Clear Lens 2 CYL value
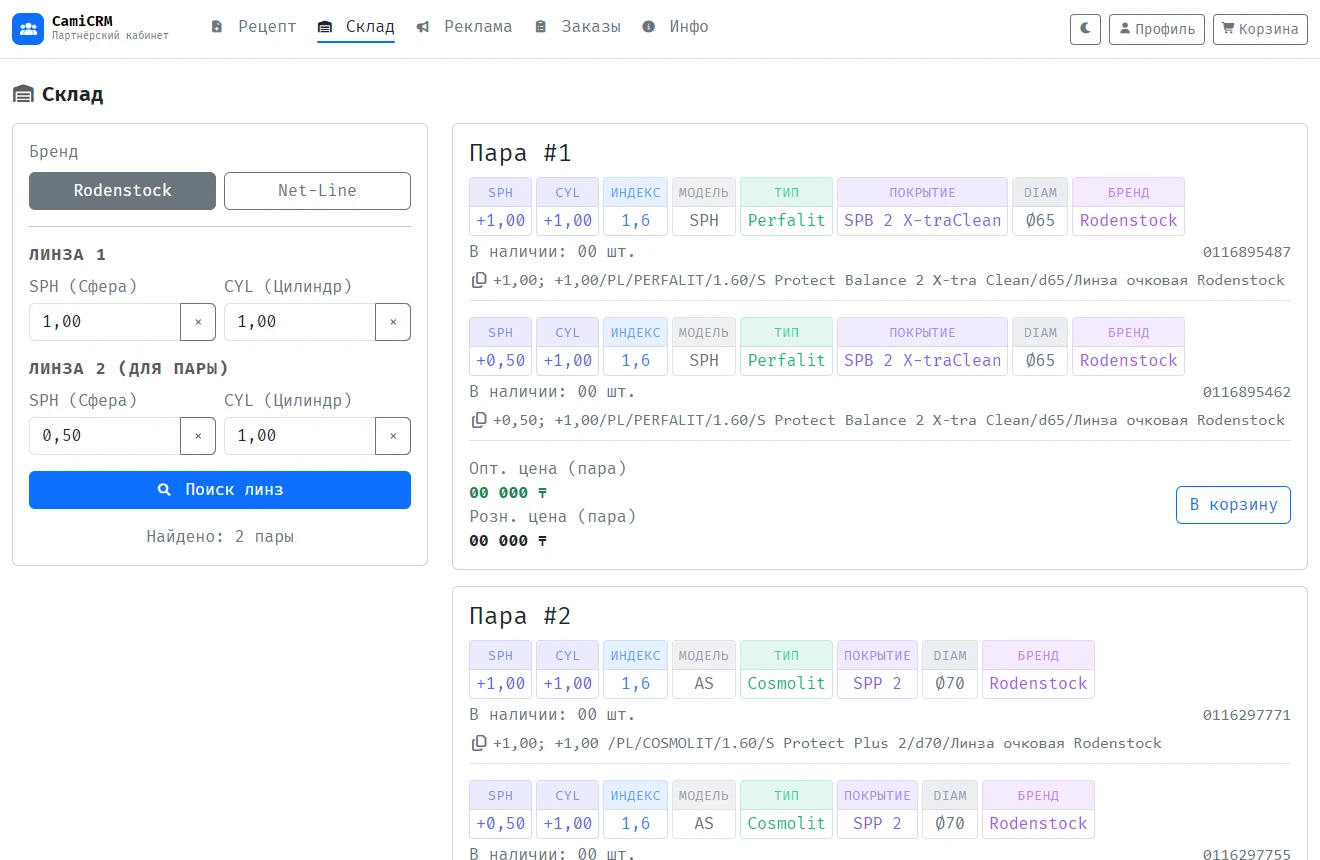Screen dimensions: 1320x860 pyautogui.click(x=393, y=436)
